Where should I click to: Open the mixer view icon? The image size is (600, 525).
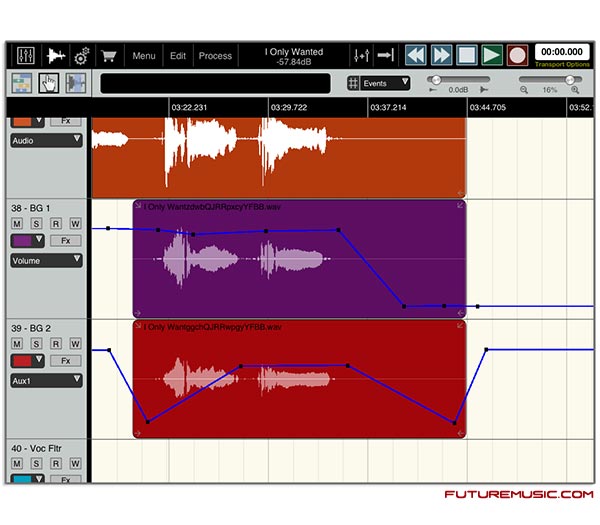[x=26, y=55]
